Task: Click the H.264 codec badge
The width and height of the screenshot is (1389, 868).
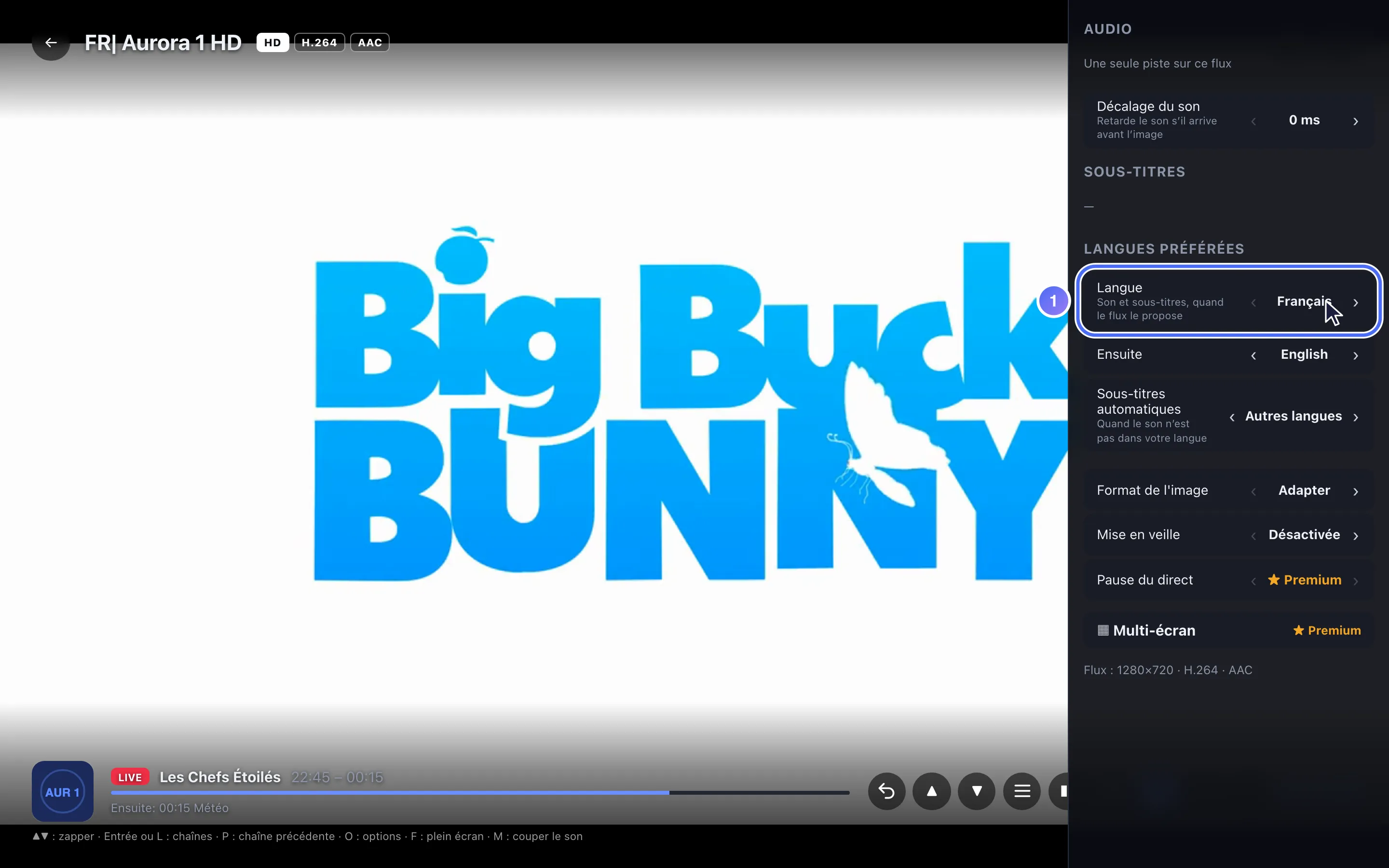Action: coord(320,42)
